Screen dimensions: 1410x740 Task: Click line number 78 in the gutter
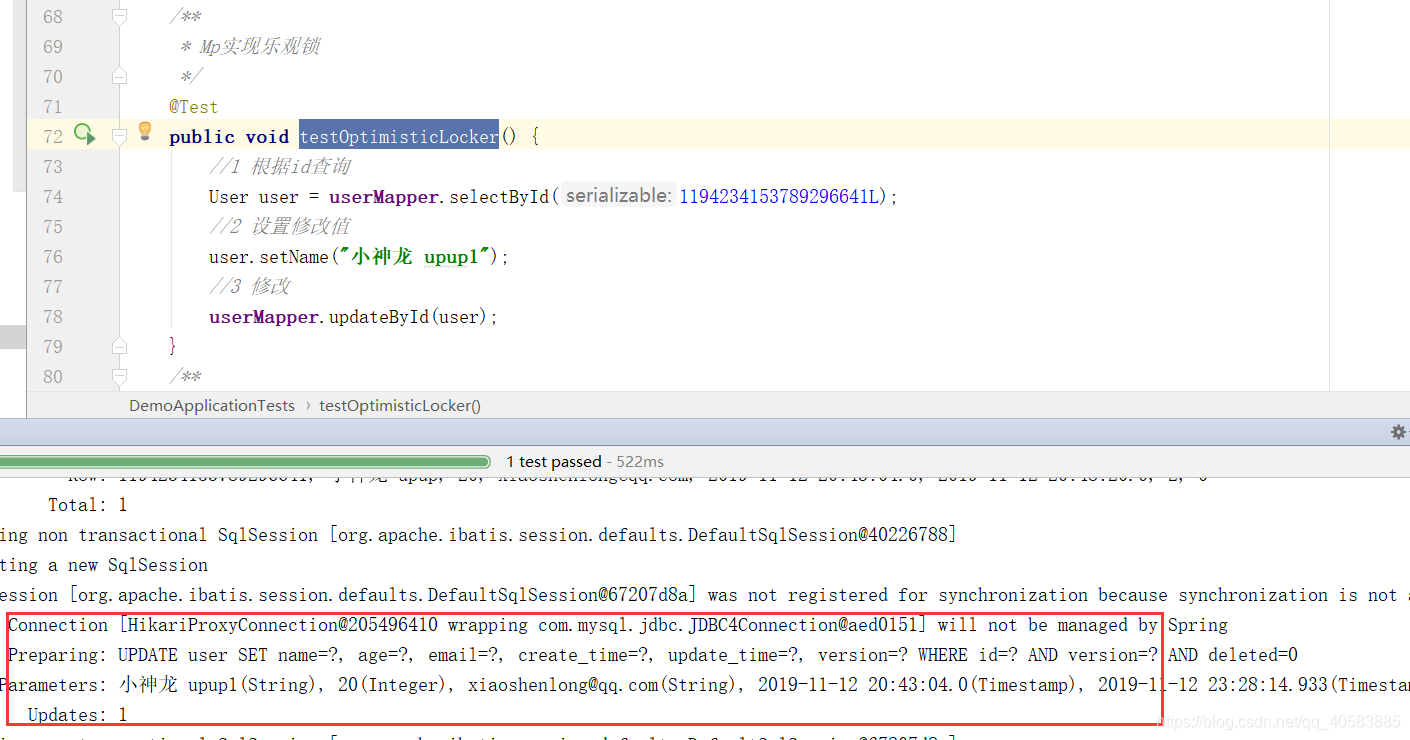pyautogui.click(x=52, y=316)
